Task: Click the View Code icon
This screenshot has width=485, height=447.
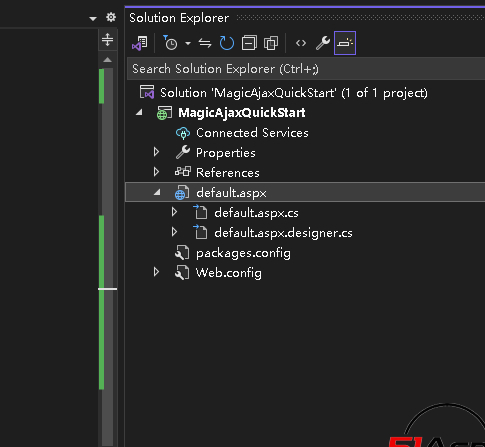Action: (x=301, y=43)
